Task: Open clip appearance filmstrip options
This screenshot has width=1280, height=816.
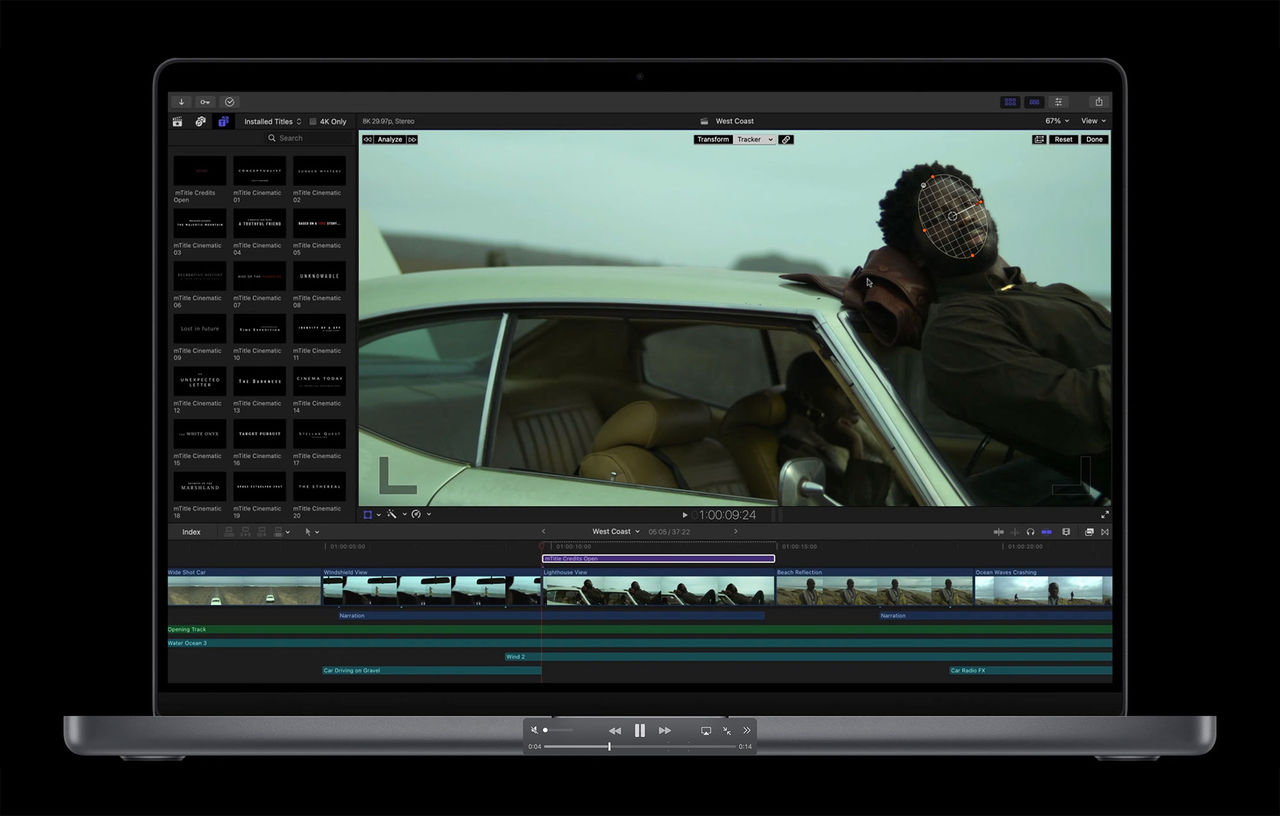Action: click(x=1066, y=532)
